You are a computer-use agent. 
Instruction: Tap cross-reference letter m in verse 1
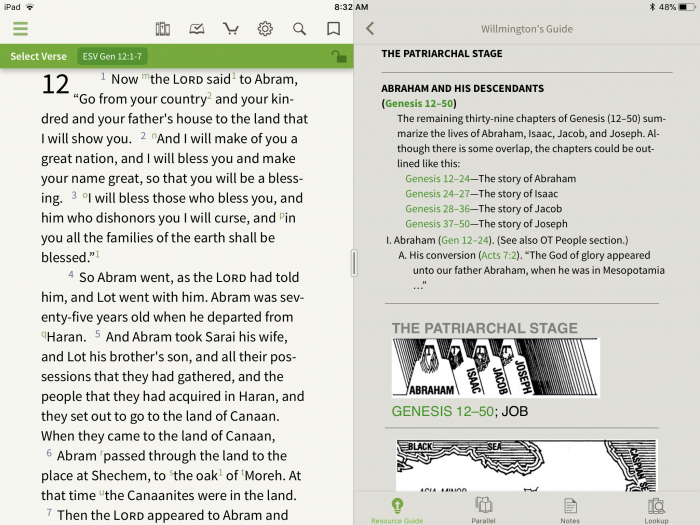146,76
